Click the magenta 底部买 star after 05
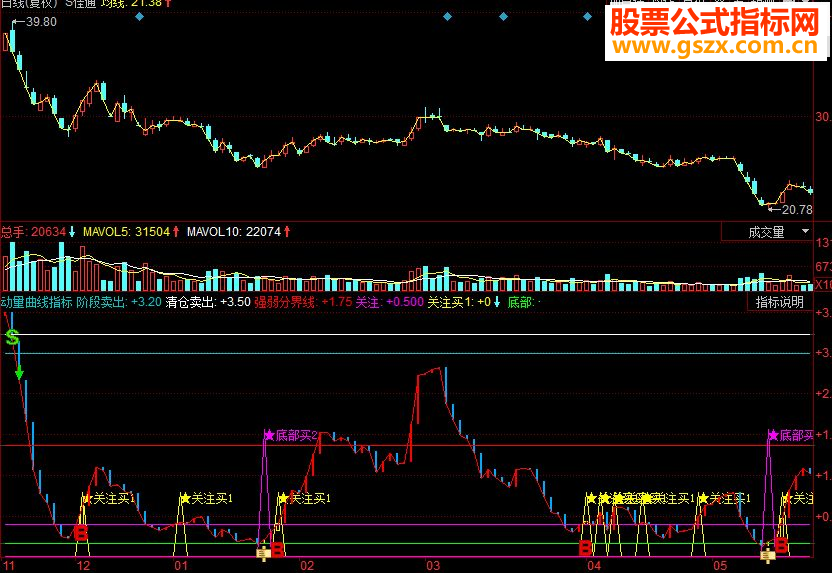The height and width of the screenshot is (573, 832). 773,436
